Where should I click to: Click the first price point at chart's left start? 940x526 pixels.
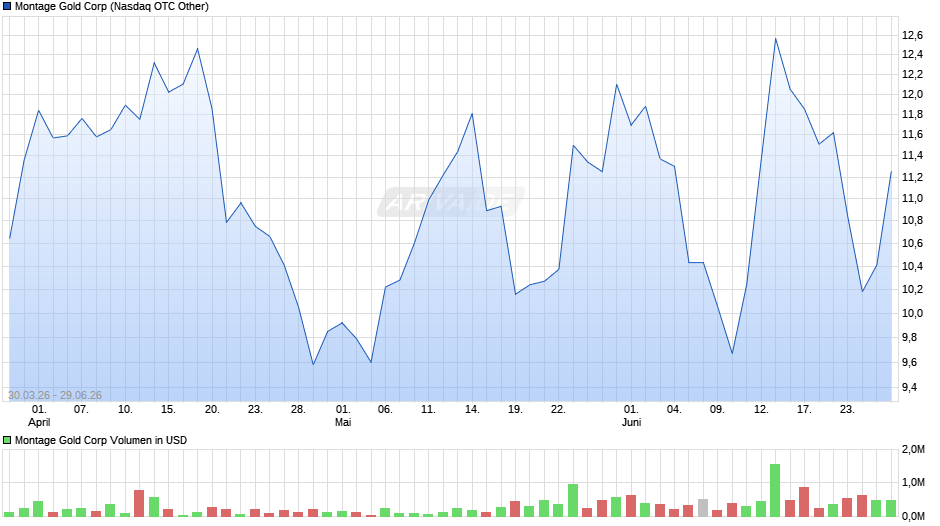(x=10, y=239)
